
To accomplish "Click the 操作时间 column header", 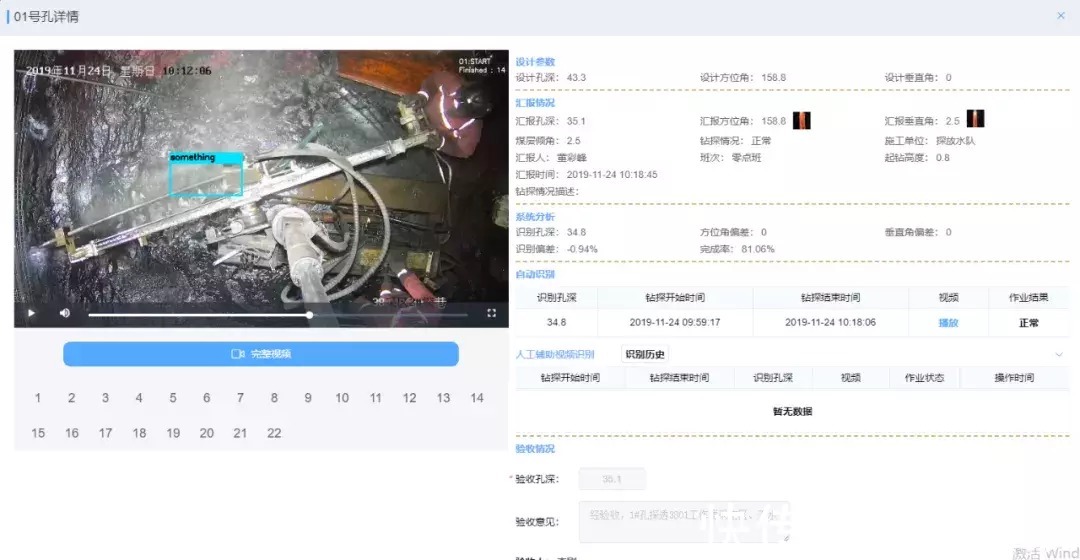I will click(x=1015, y=377).
